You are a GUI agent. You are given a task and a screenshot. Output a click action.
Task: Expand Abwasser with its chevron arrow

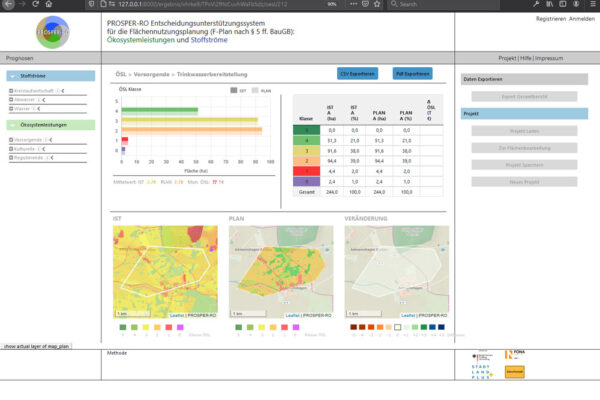click(x=44, y=100)
